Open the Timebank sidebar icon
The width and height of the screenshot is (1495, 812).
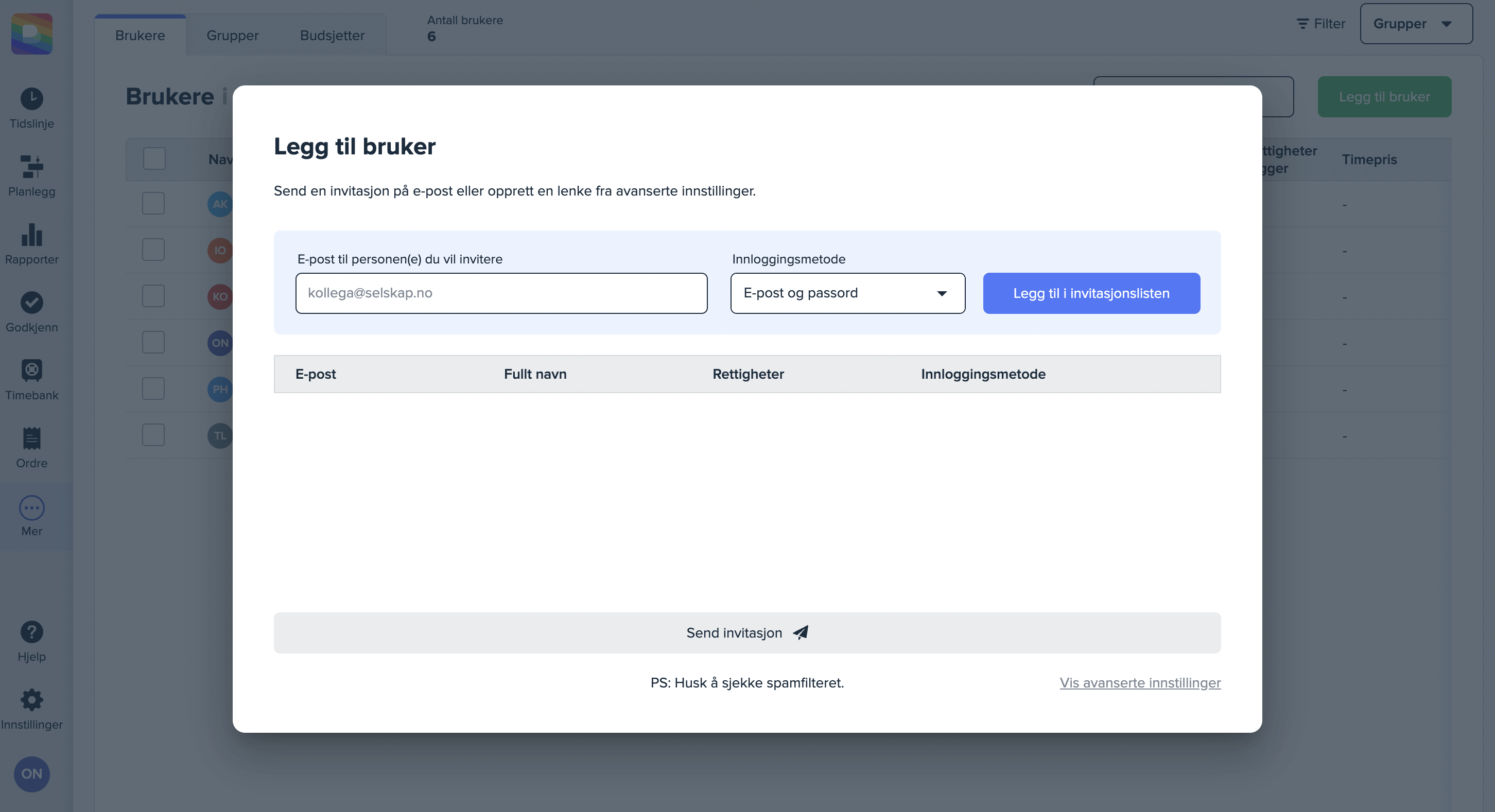31,370
